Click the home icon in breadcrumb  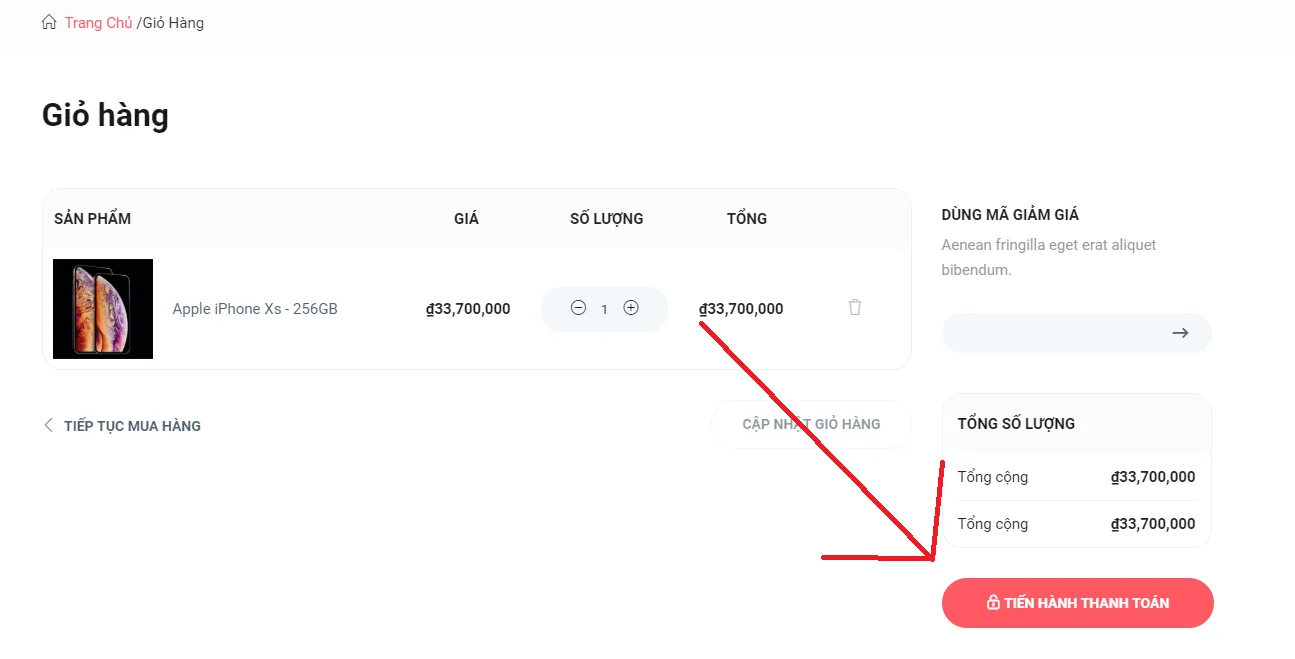point(49,22)
